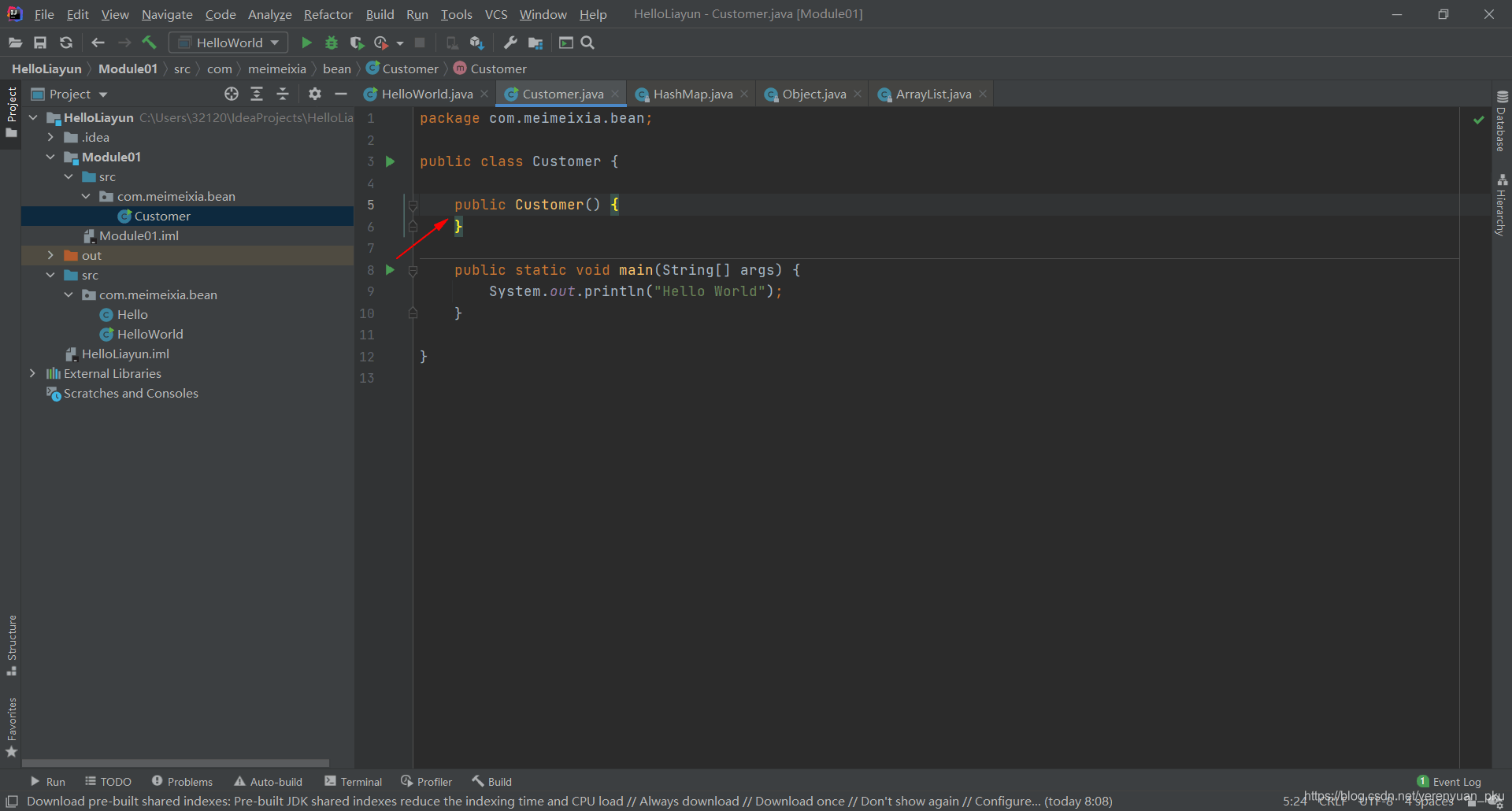Collapse Module01 com.meimeixia.bean package
Image resolution: width=1512 pixels, height=811 pixels.
86,196
